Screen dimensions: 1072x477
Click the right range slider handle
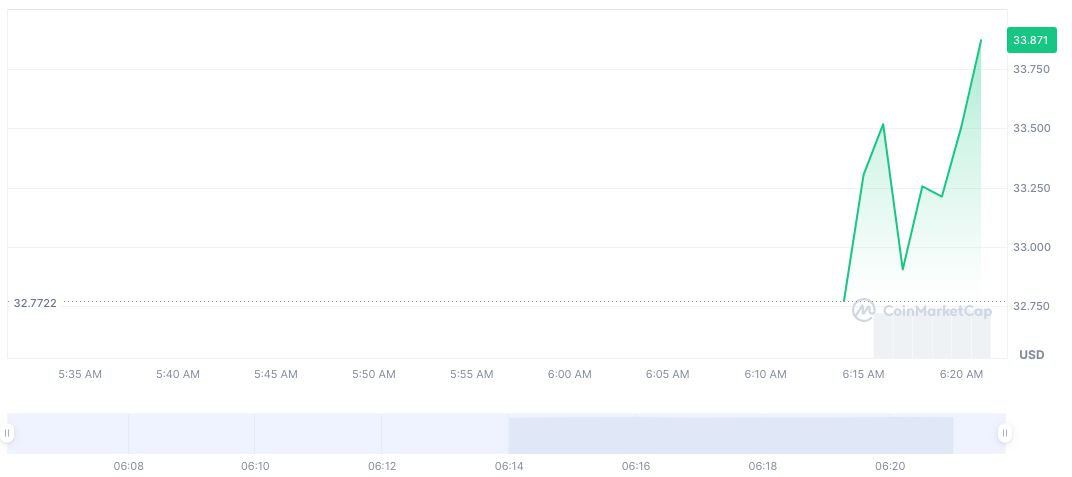[1004, 433]
